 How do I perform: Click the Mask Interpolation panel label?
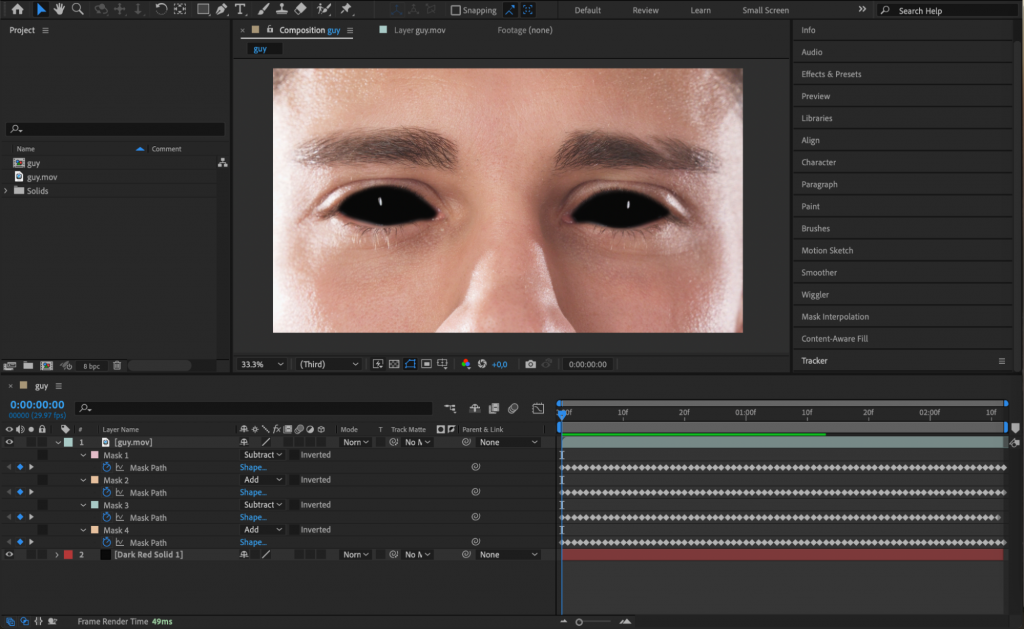[x=838, y=316]
